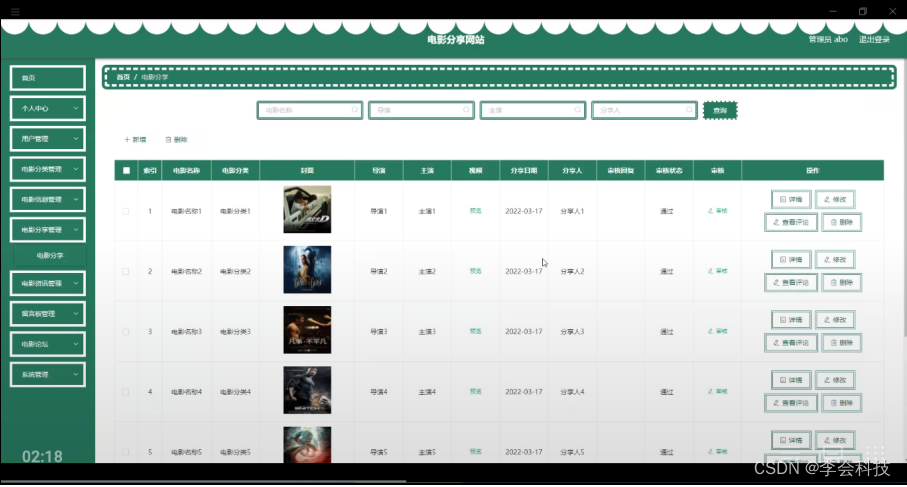Expand the 电影信息管理 sidebar menu
Screen dimensions: 907x487
(47, 200)
